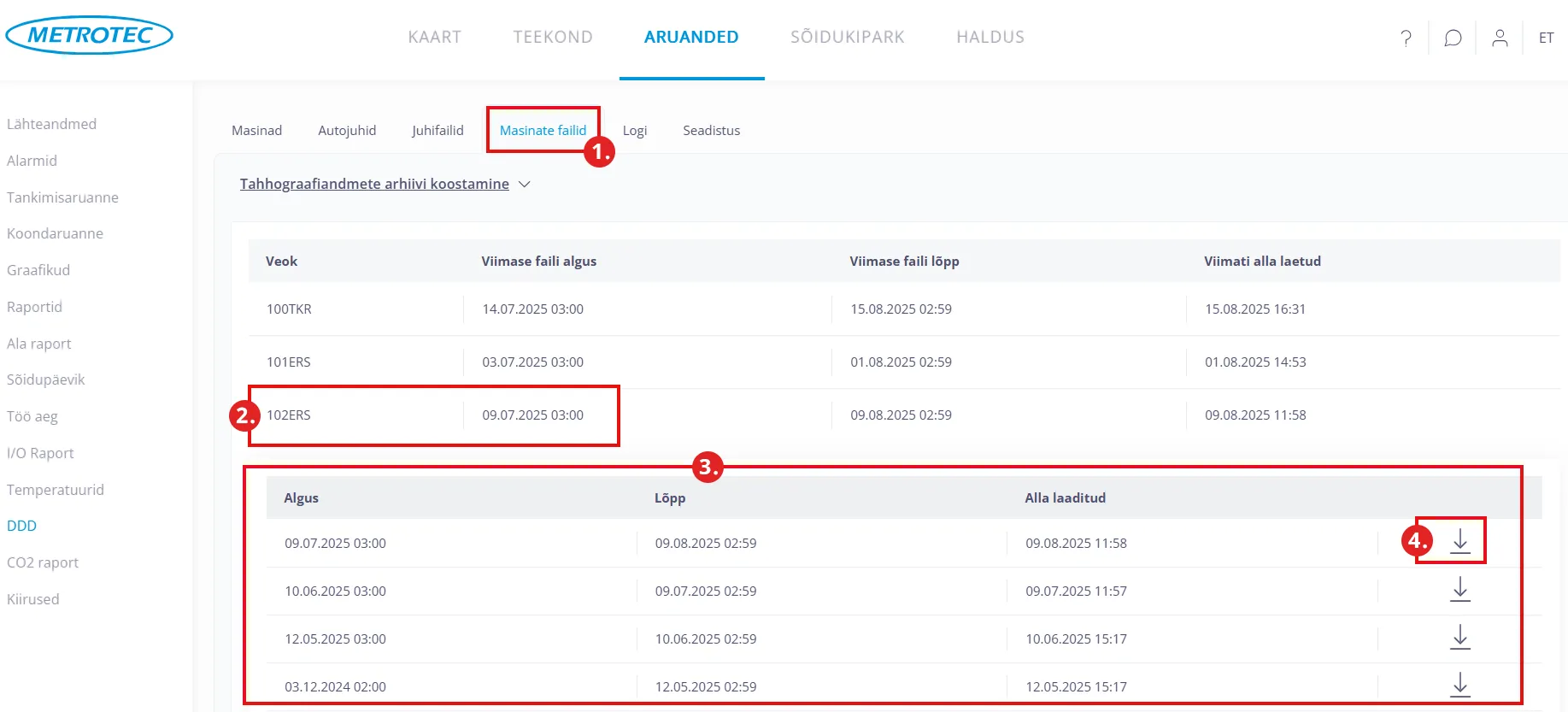Image resolution: width=1568 pixels, height=712 pixels.
Task: Expand the 101ERS vehicle row
Action: click(289, 362)
